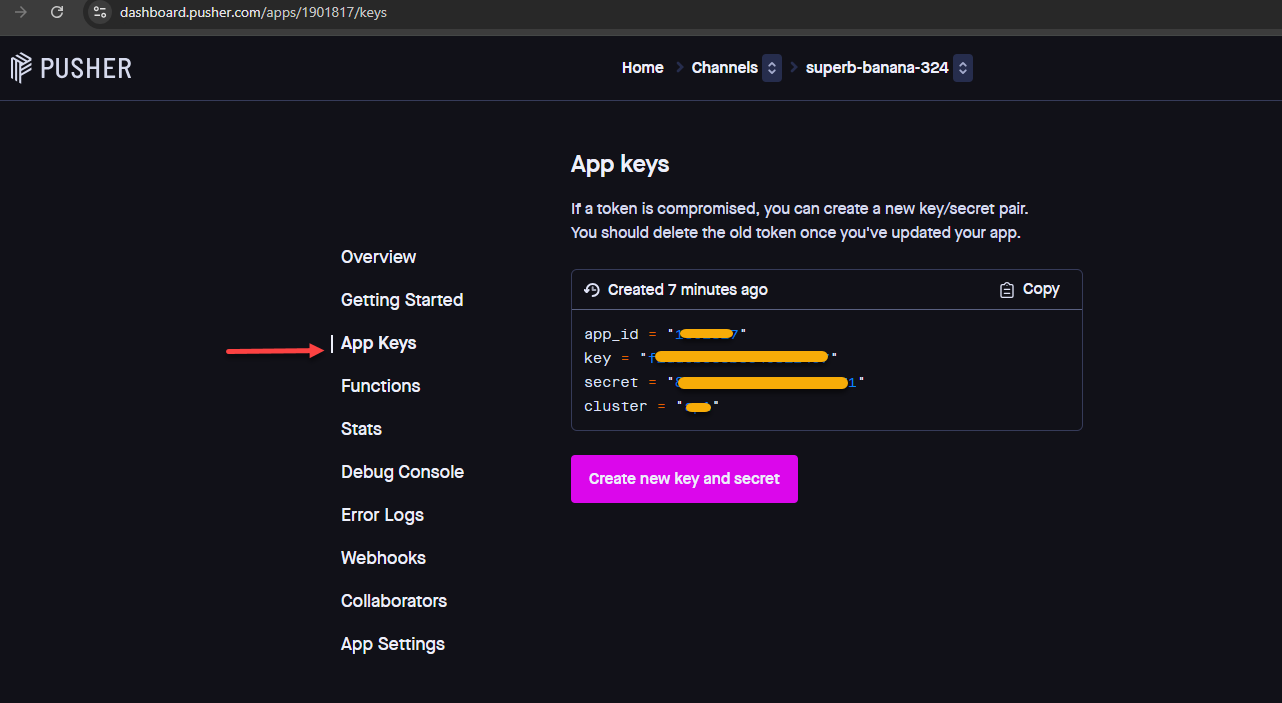Viewport: 1282px width, 703px height.
Task: Open App Settings
Action: coord(393,644)
